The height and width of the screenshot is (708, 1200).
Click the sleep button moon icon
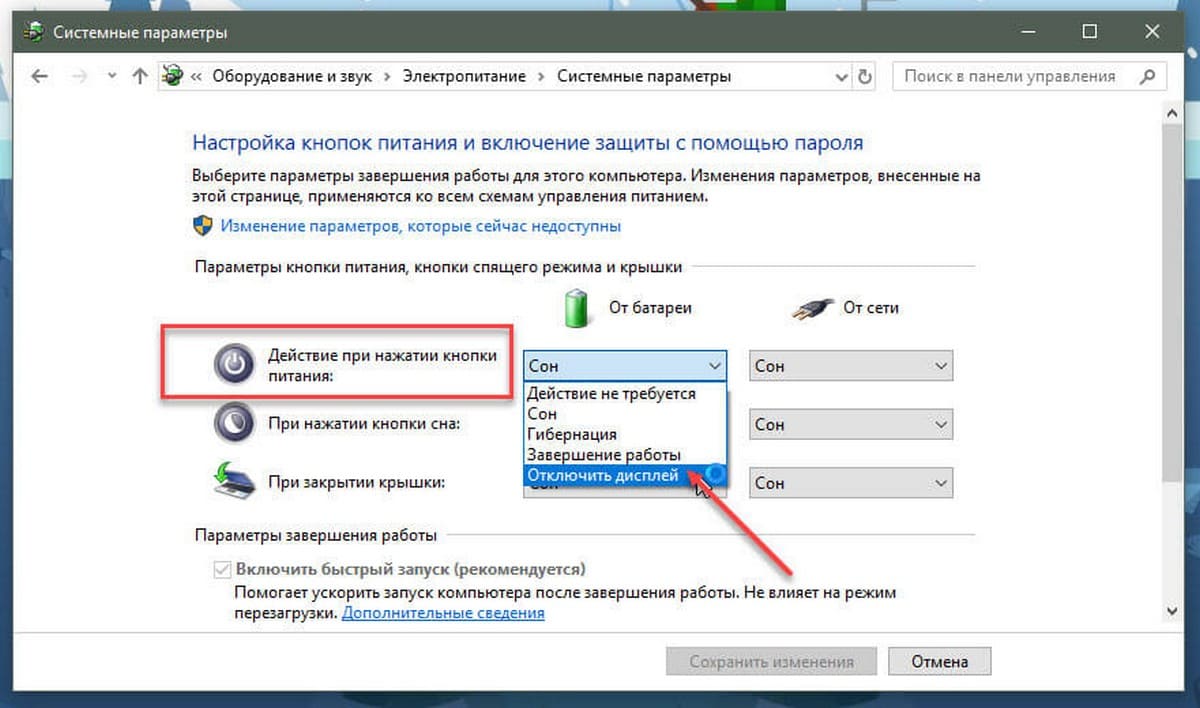click(234, 424)
